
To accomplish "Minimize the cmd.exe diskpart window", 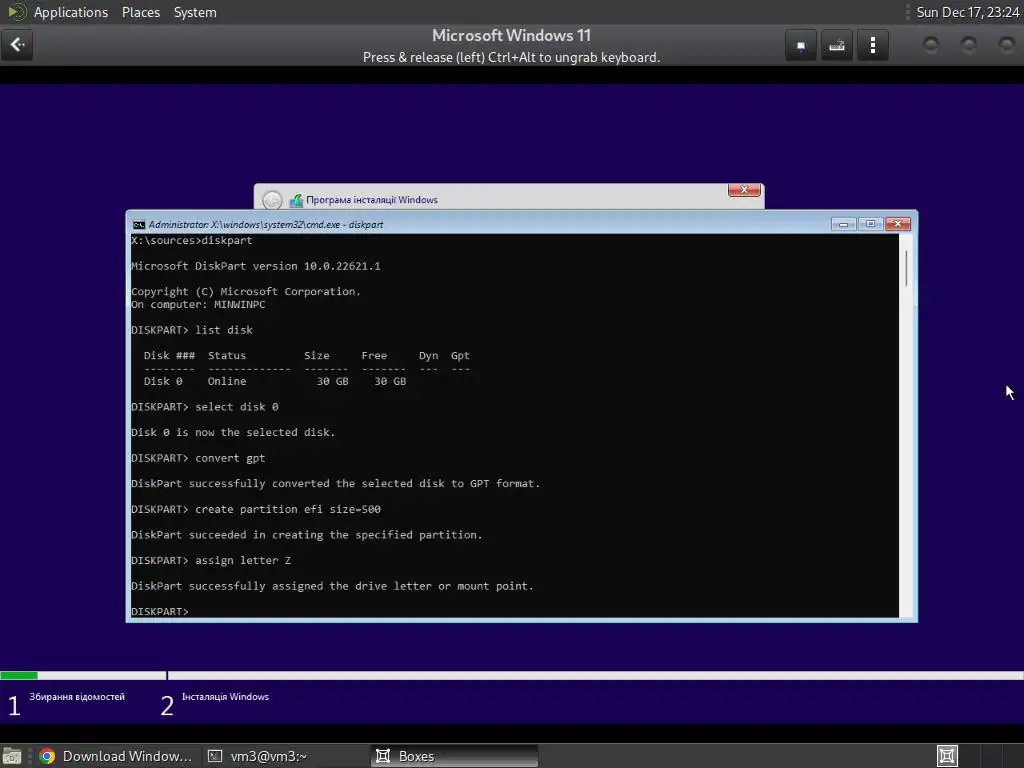I will [843, 224].
